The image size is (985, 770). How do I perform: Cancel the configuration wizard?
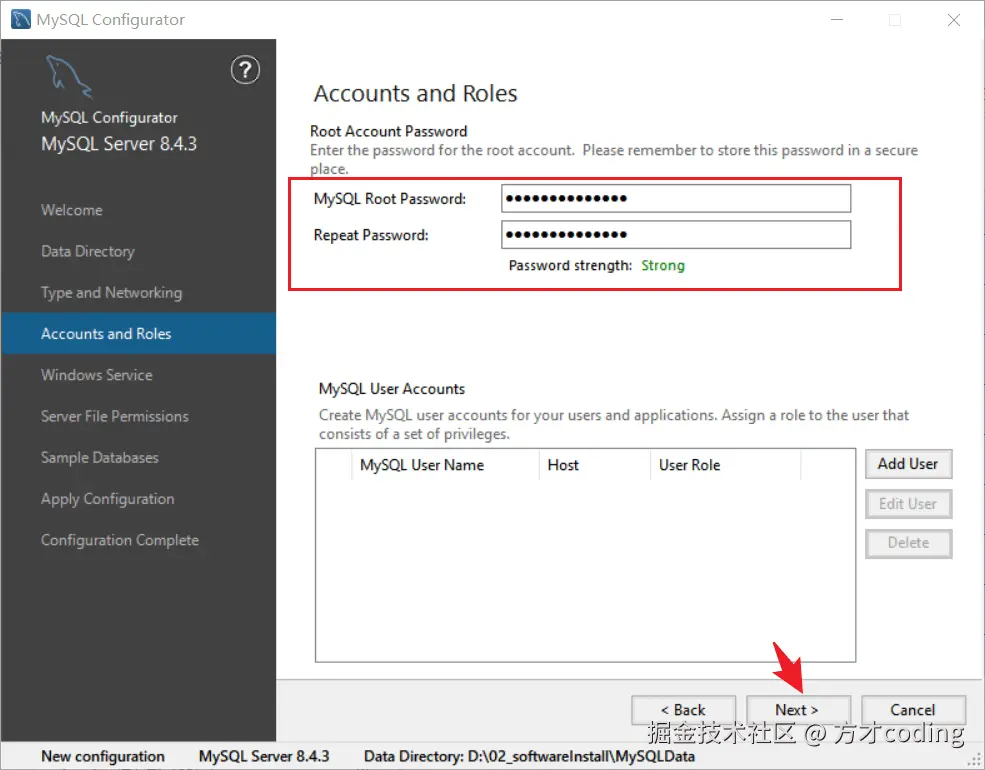pos(913,710)
